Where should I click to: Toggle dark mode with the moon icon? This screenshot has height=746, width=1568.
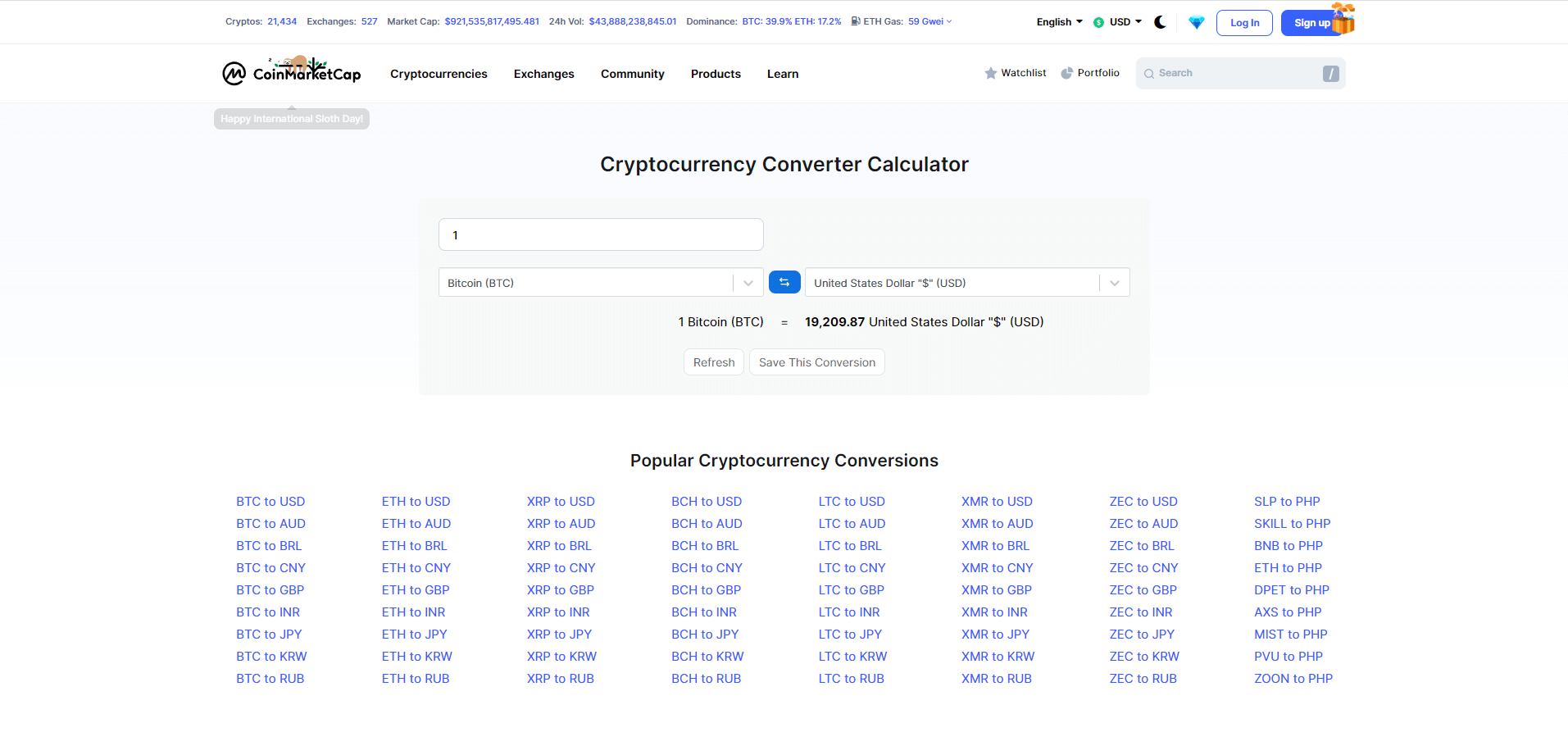point(1160,22)
